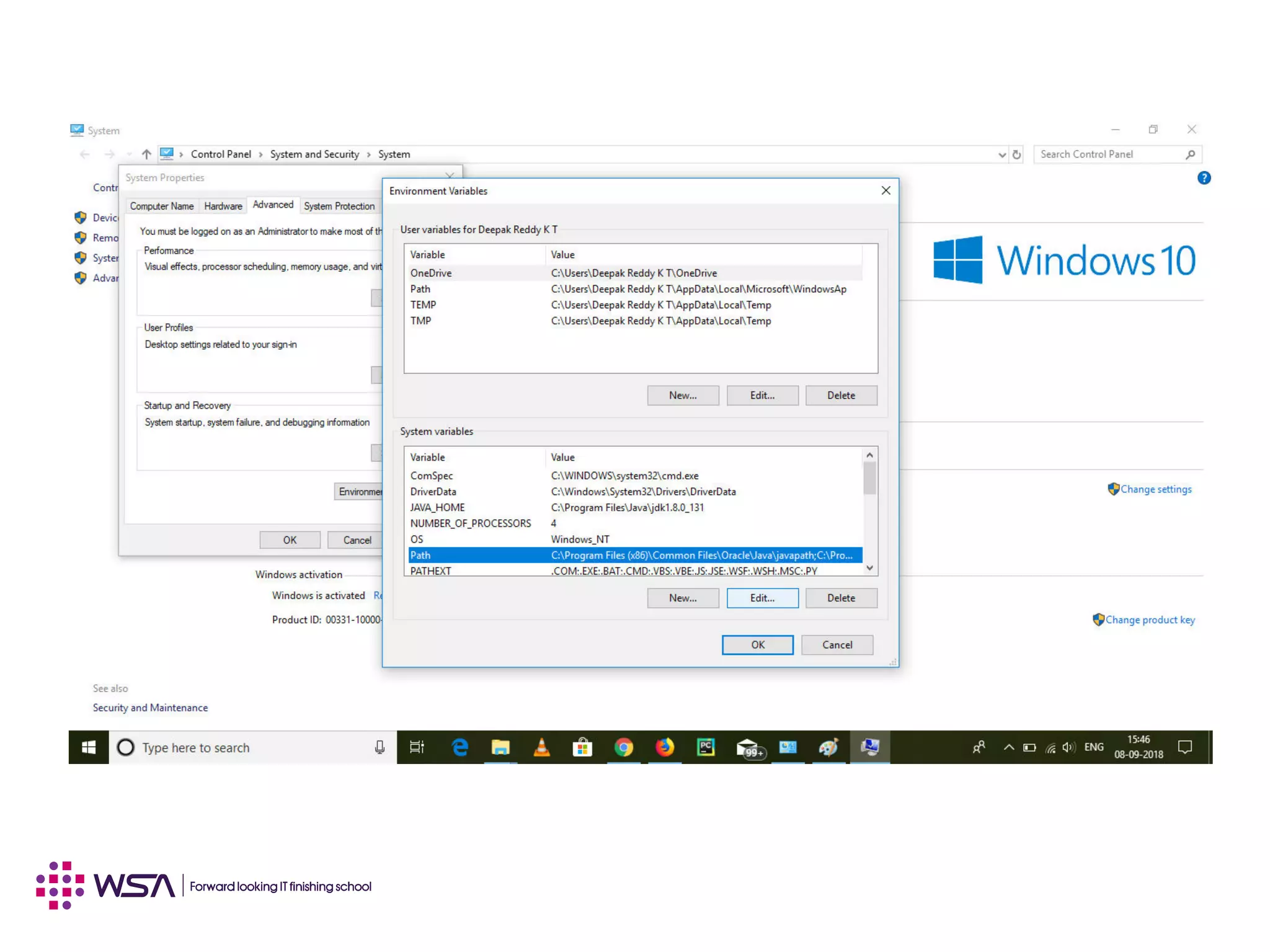Switch to Hardware tab

pyautogui.click(x=223, y=207)
